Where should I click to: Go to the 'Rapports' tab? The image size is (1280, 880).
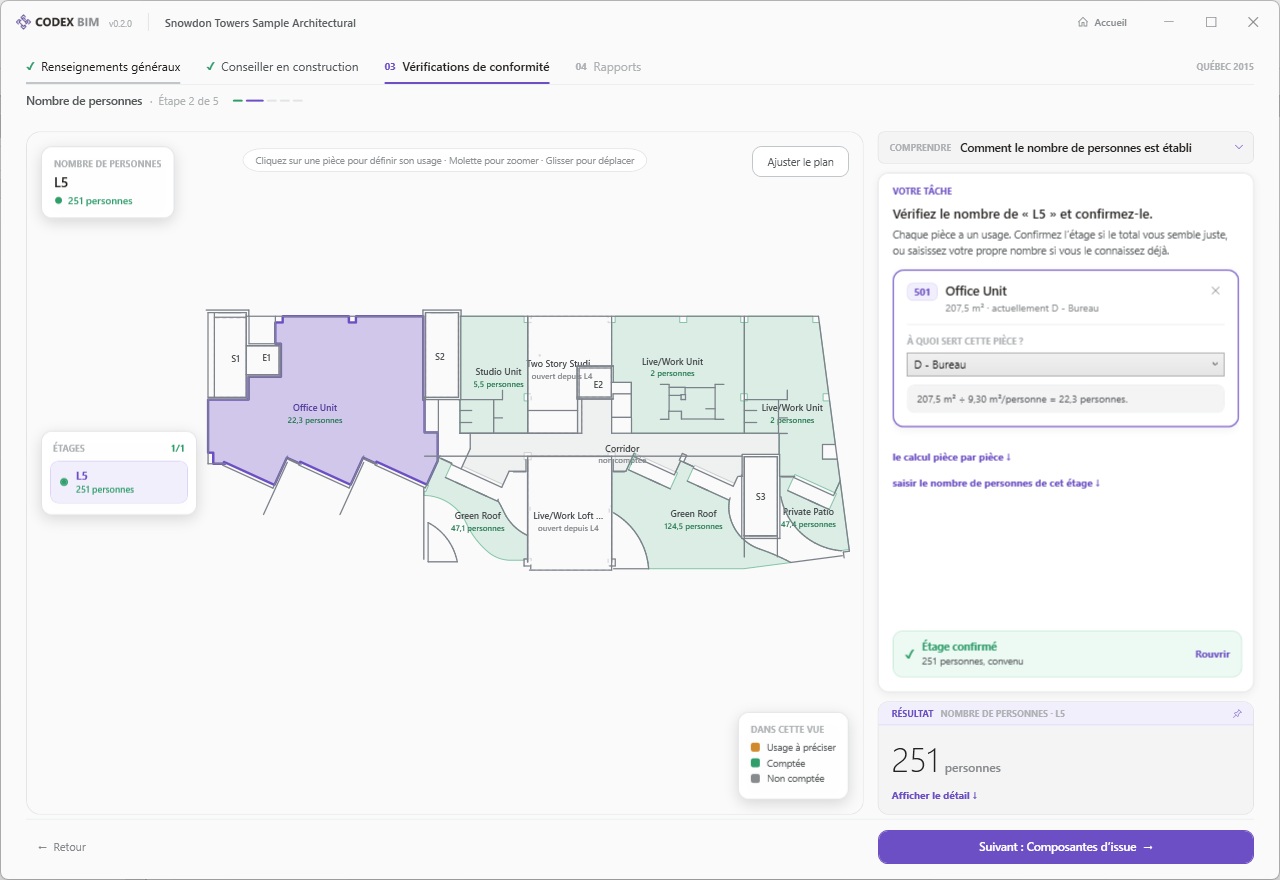pos(608,67)
